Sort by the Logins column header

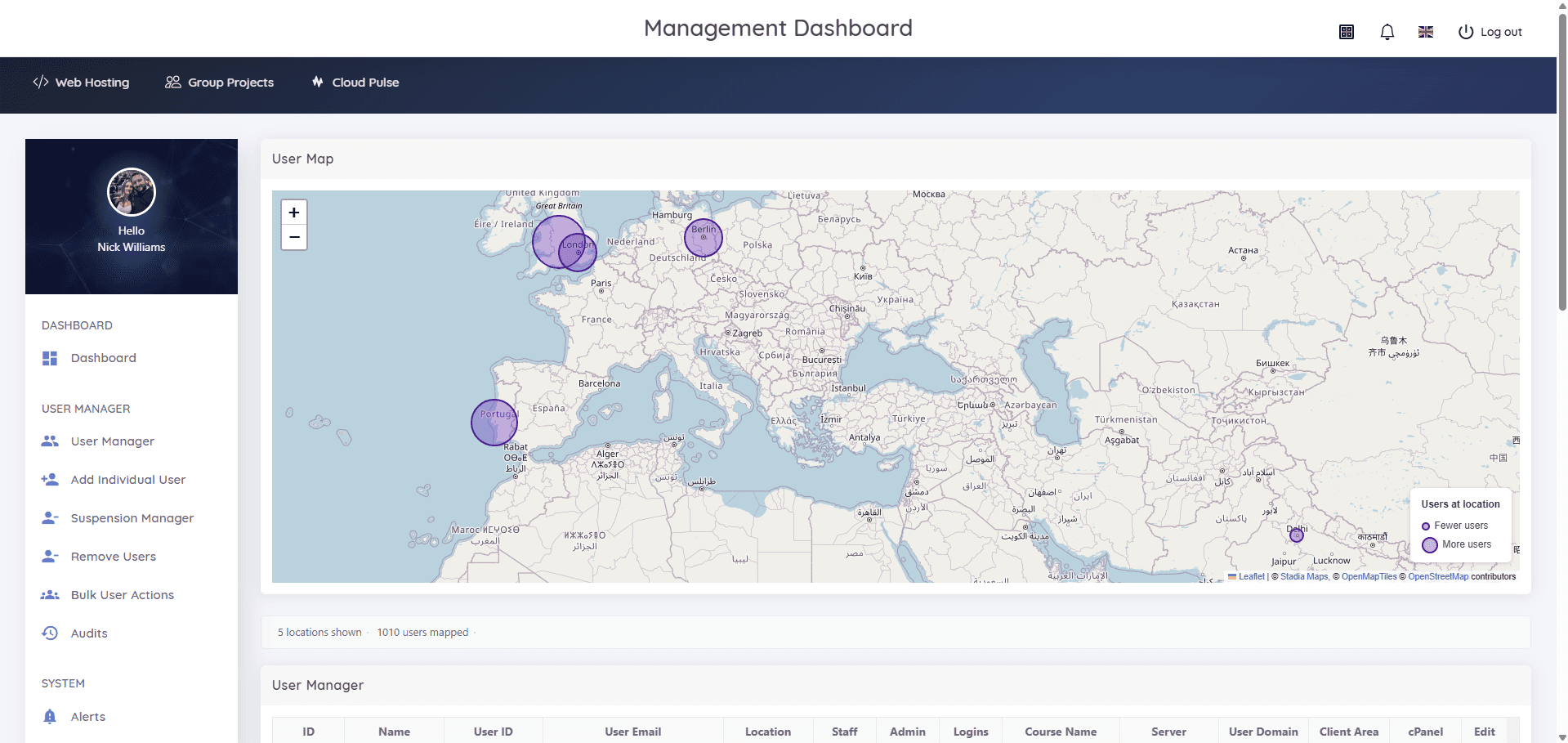971,732
